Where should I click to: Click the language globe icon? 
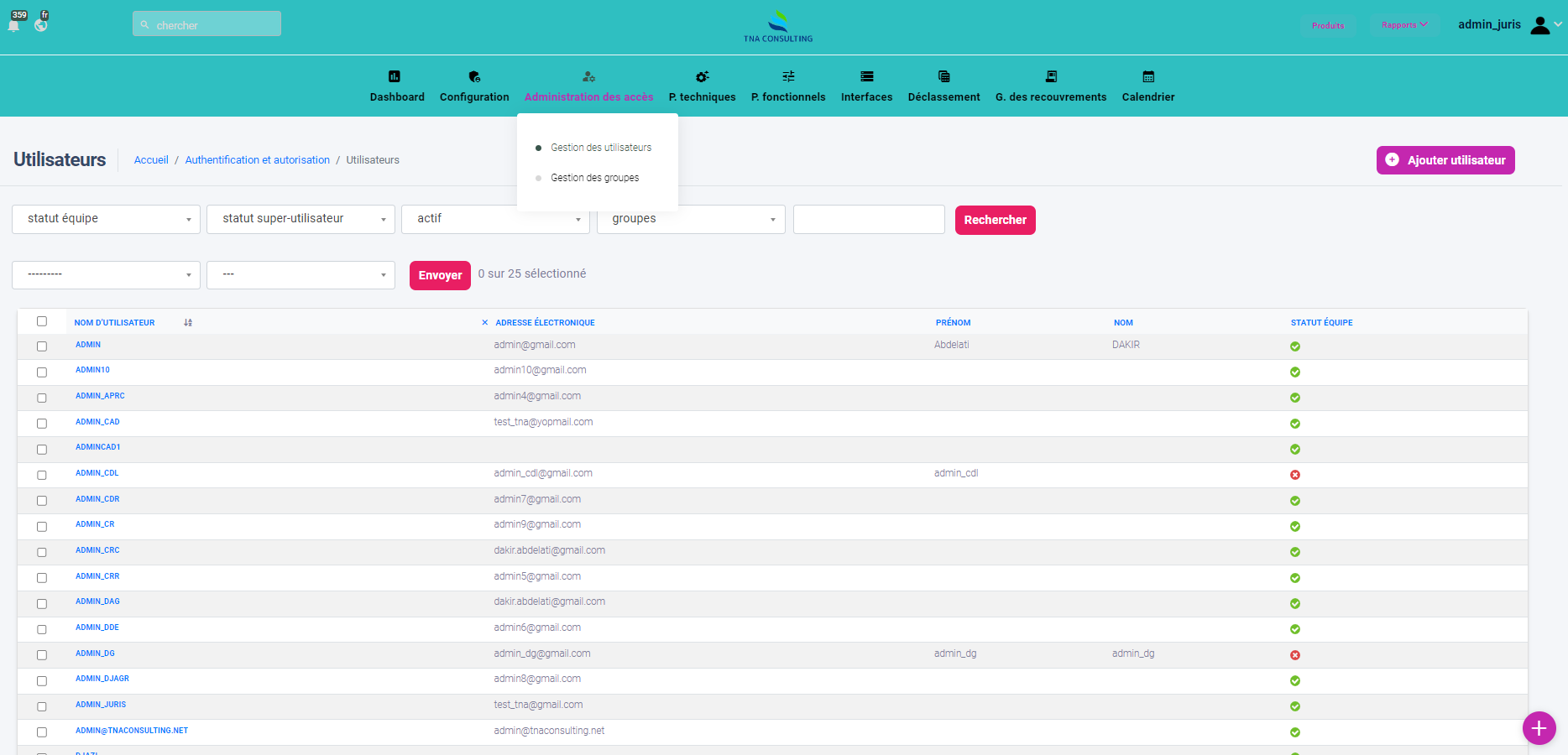pyautogui.click(x=41, y=25)
